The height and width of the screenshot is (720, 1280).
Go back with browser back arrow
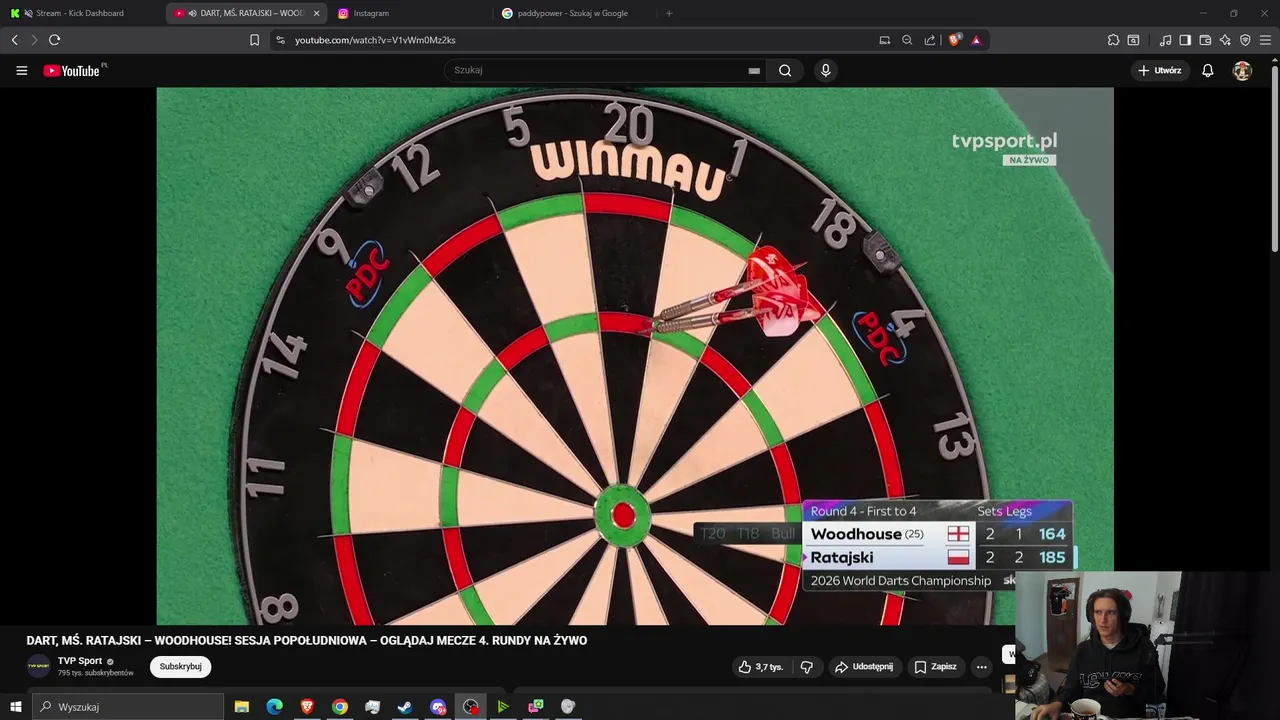tap(15, 40)
